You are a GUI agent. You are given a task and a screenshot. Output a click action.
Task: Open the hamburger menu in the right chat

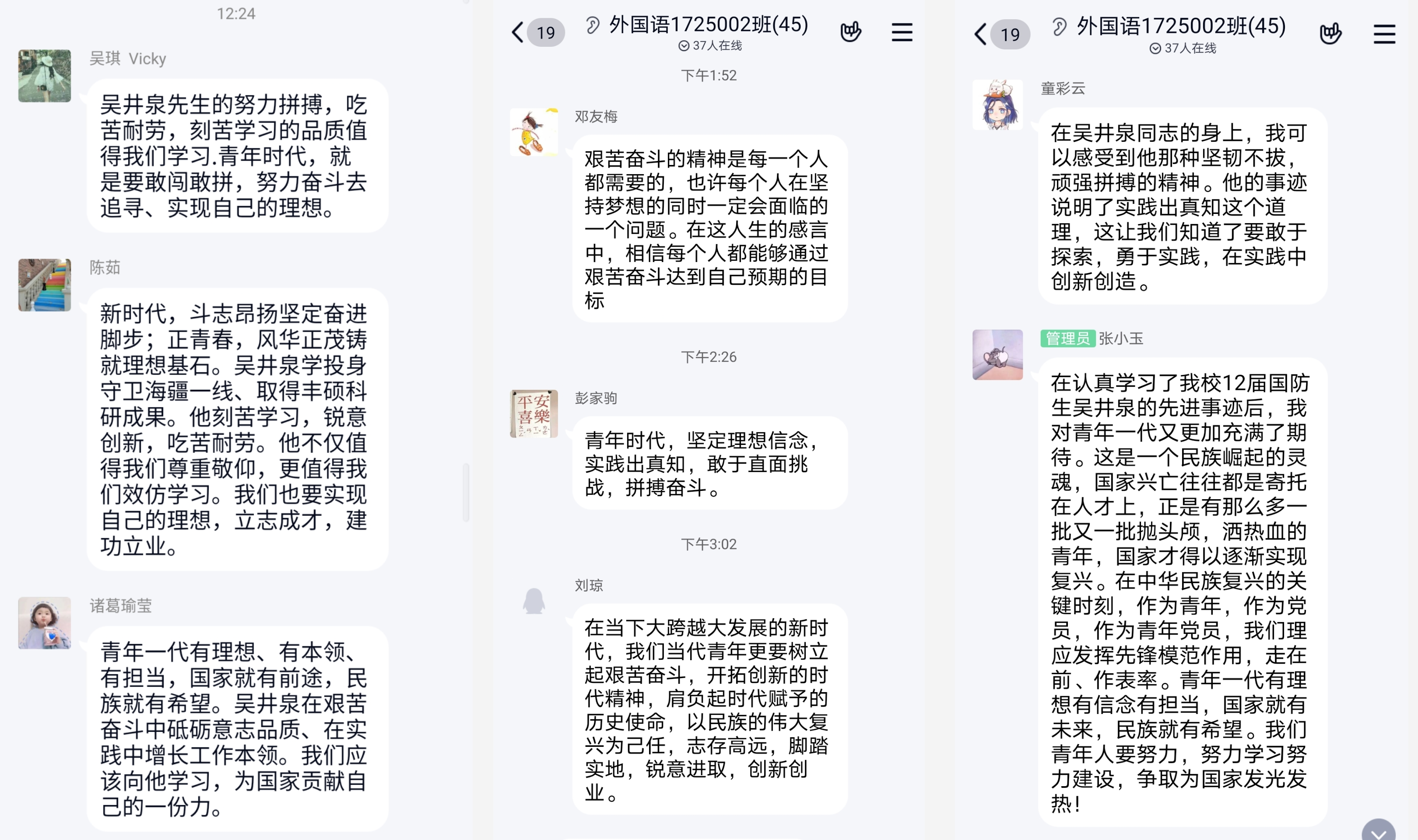coord(1384,34)
